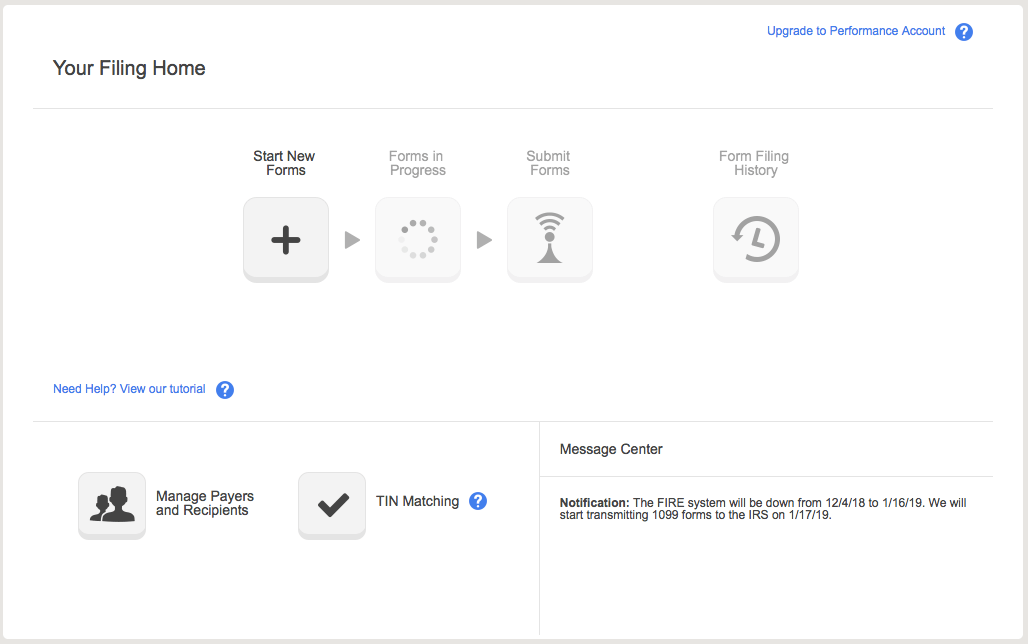This screenshot has height=644, width=1028.
Task: Click the help icon beside TIN Matching
Action: coord(478,501)
